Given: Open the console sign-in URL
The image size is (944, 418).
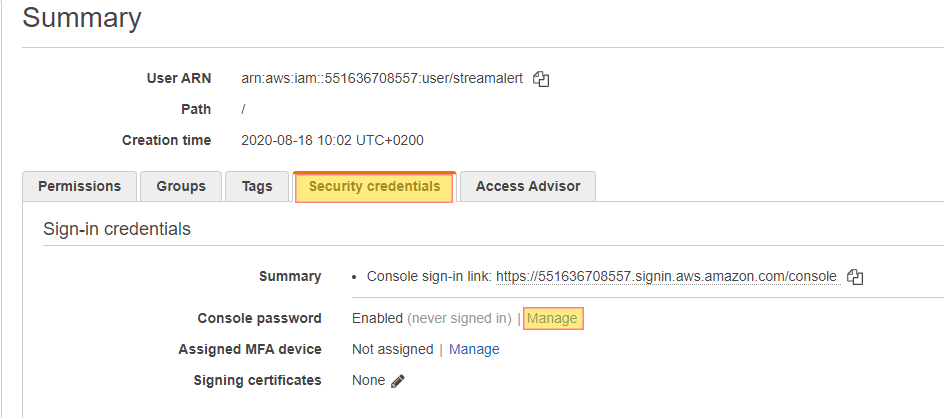Looking at the screenshot, I should point(666,276).
